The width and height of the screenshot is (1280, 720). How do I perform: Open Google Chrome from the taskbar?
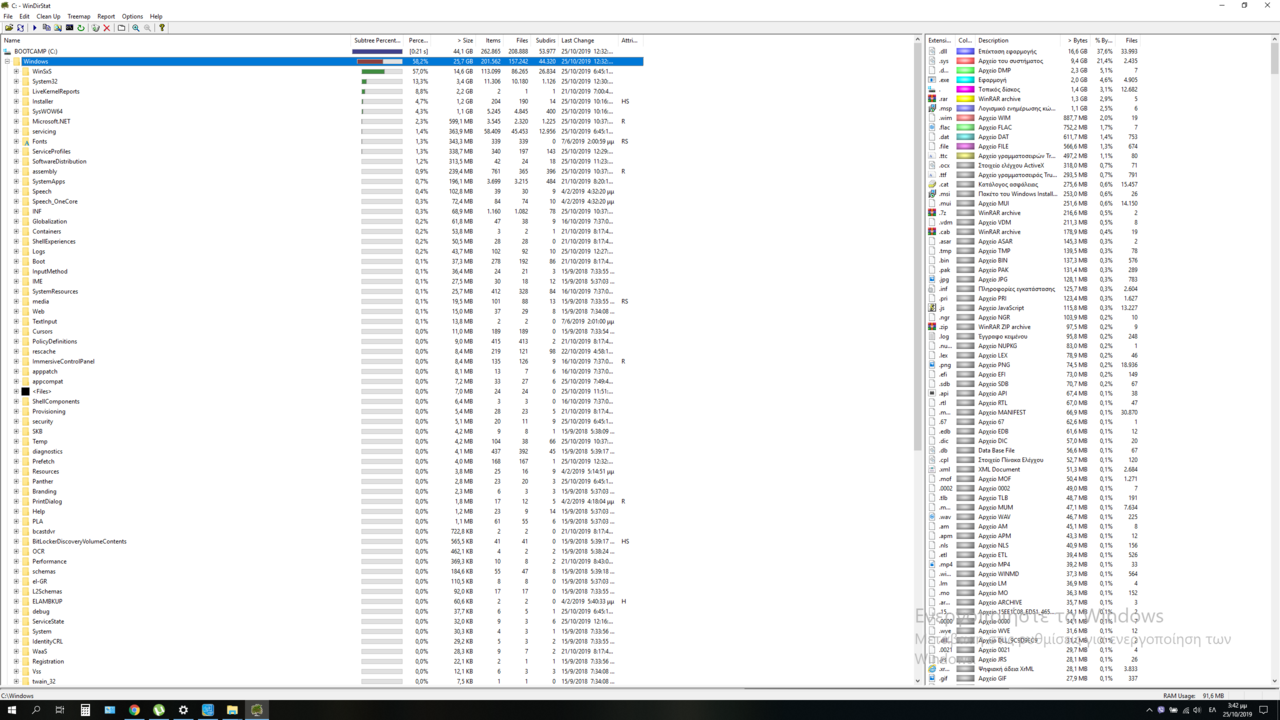pos(134,710)
